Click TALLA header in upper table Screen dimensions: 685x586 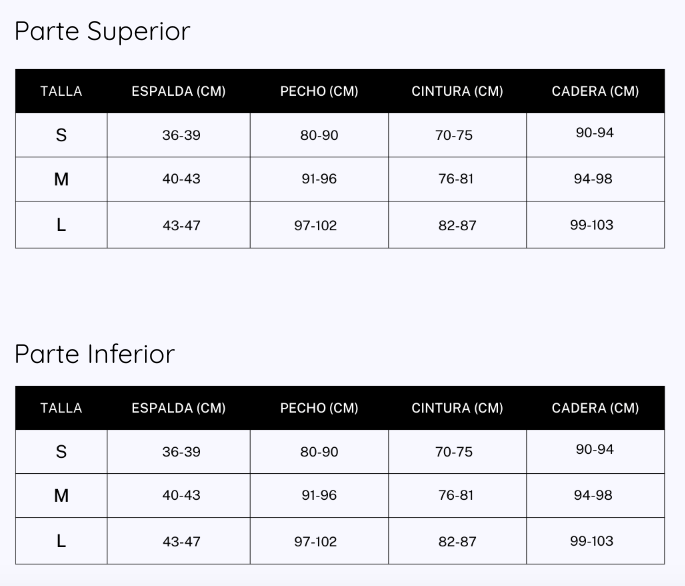[x=61, y=91]
